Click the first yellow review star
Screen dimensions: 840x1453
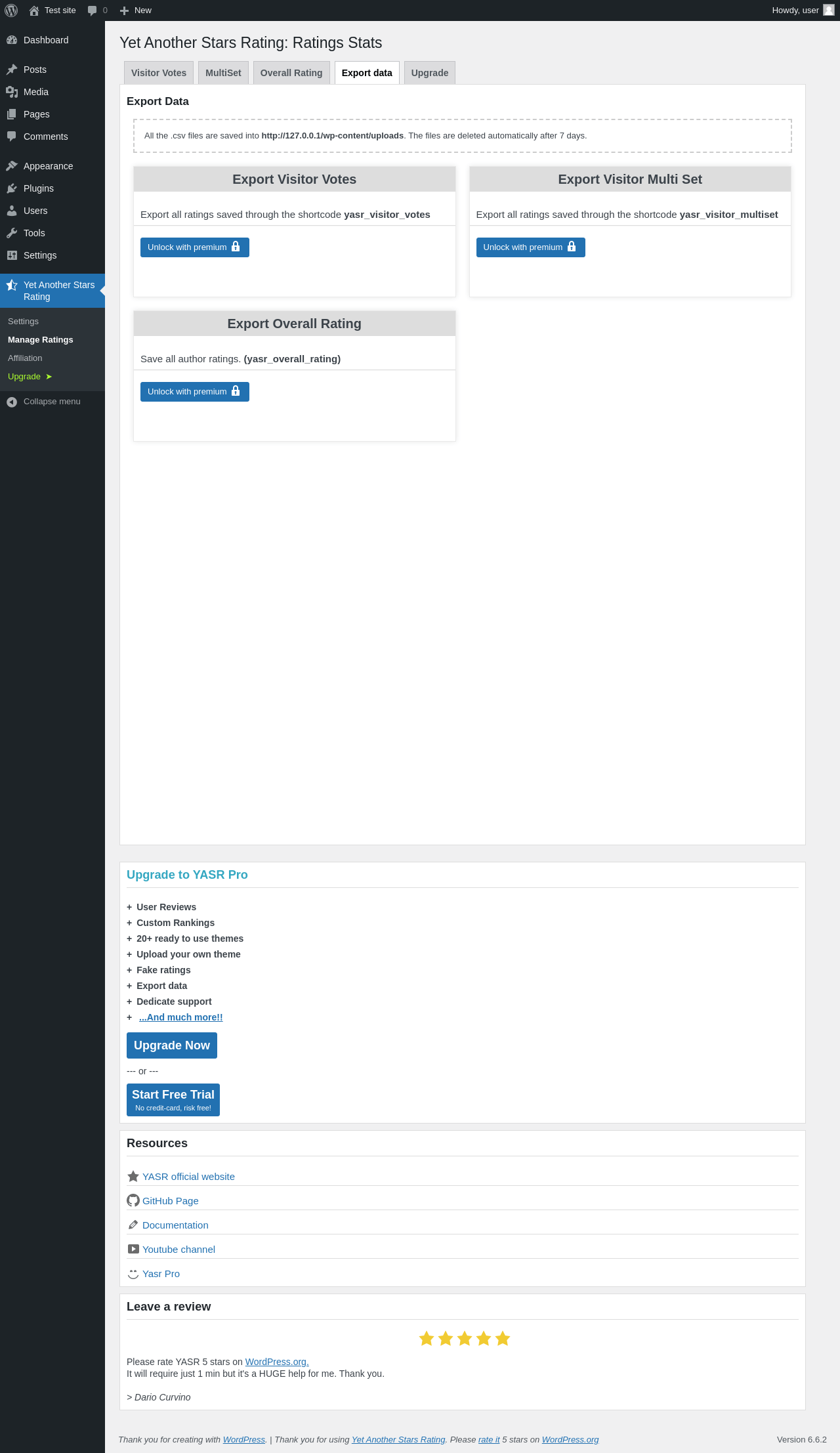click(427, 1338)
